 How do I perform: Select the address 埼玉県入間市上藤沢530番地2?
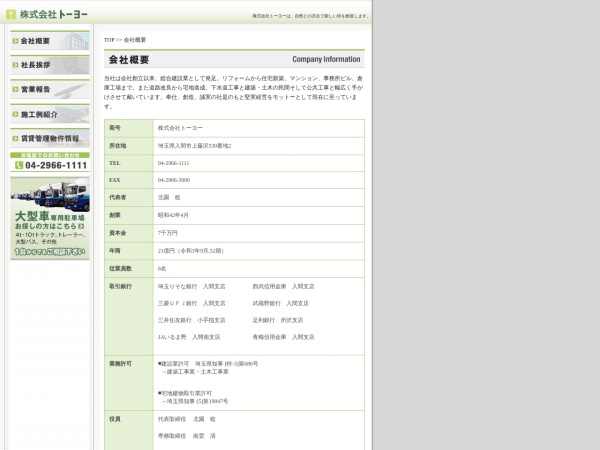coord(194,146)
